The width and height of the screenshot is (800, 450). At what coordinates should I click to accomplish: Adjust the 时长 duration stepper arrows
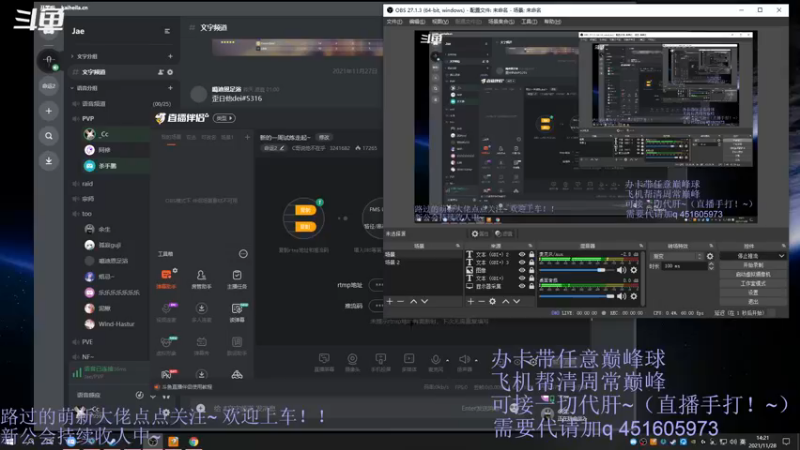point(711,266)
